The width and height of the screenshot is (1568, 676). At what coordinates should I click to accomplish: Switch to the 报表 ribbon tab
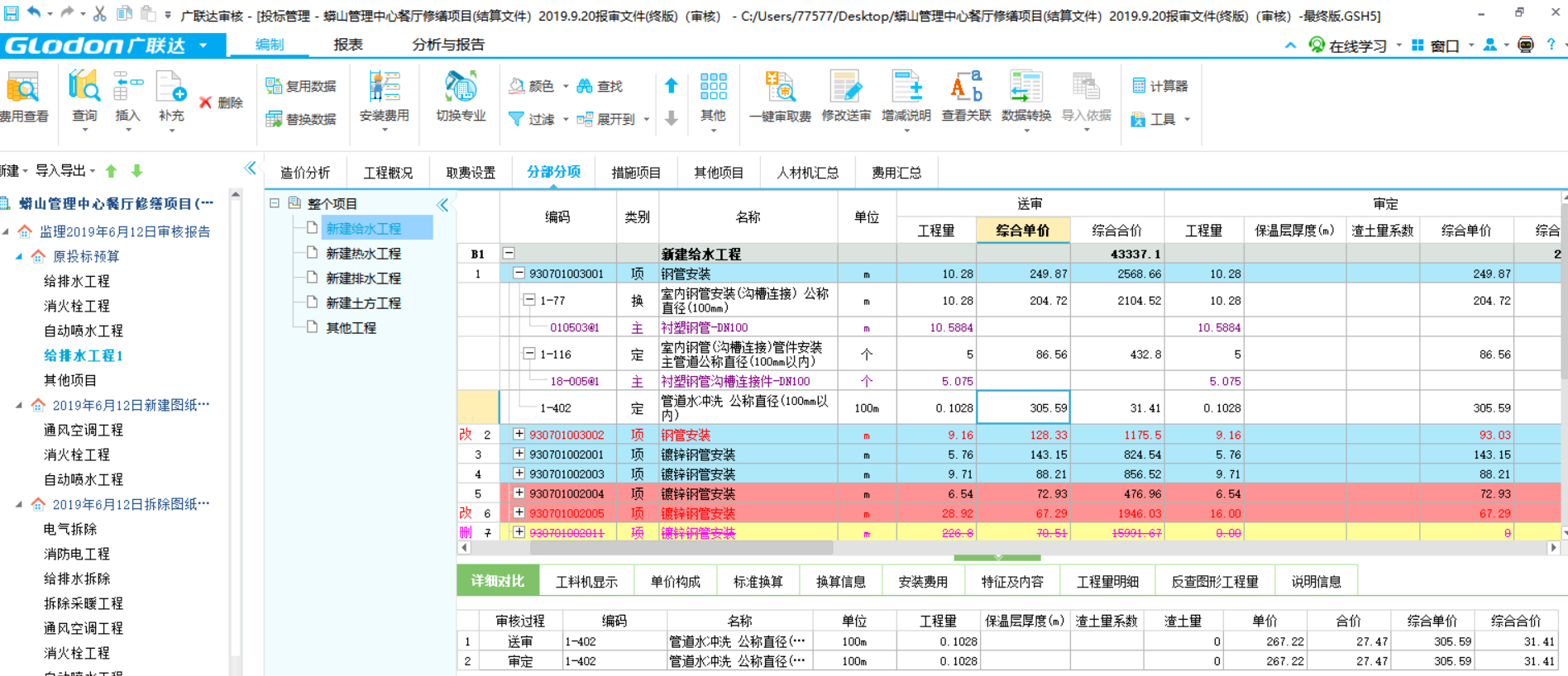(348, 45)
